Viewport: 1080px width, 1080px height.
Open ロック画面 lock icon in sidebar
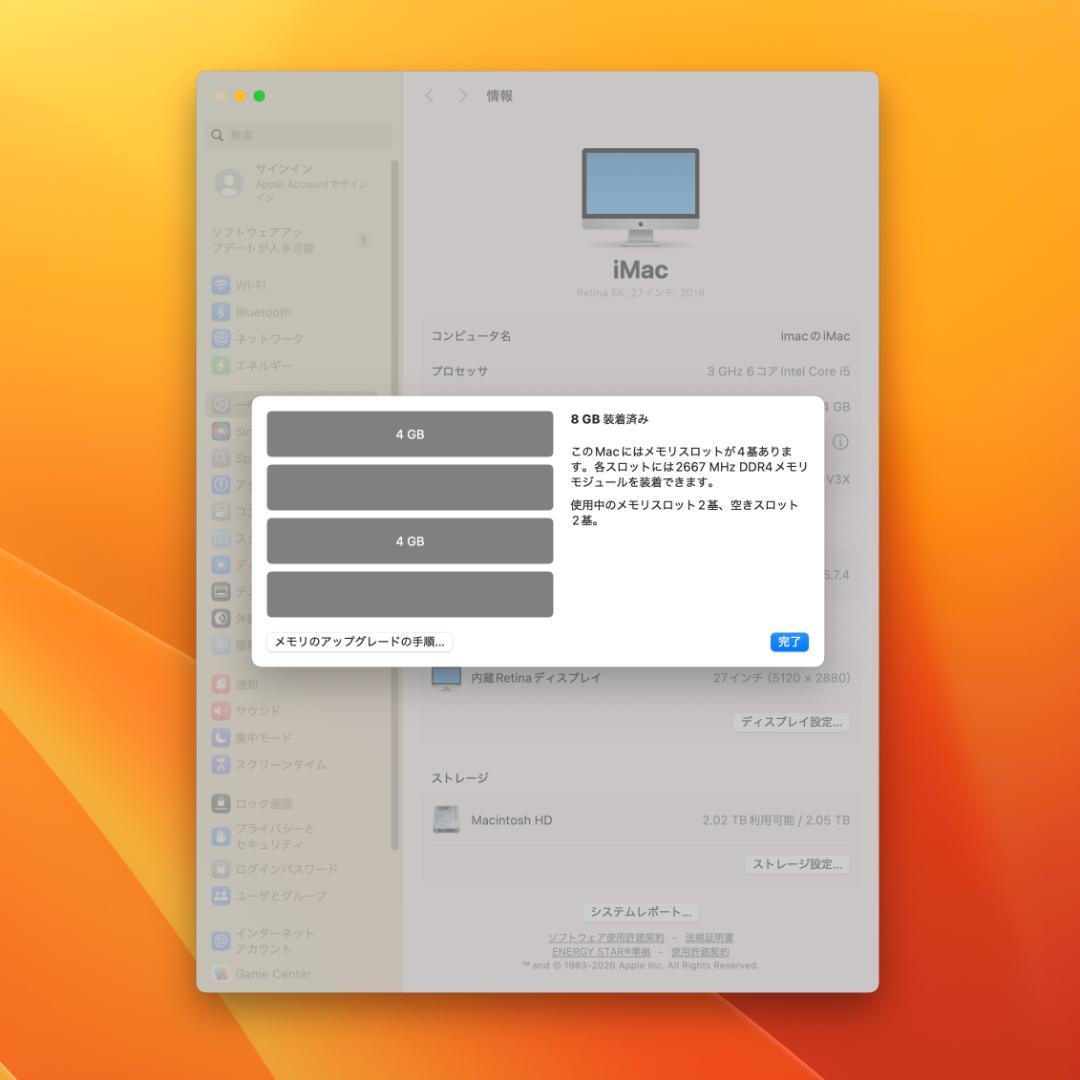(x=220, y=804)
